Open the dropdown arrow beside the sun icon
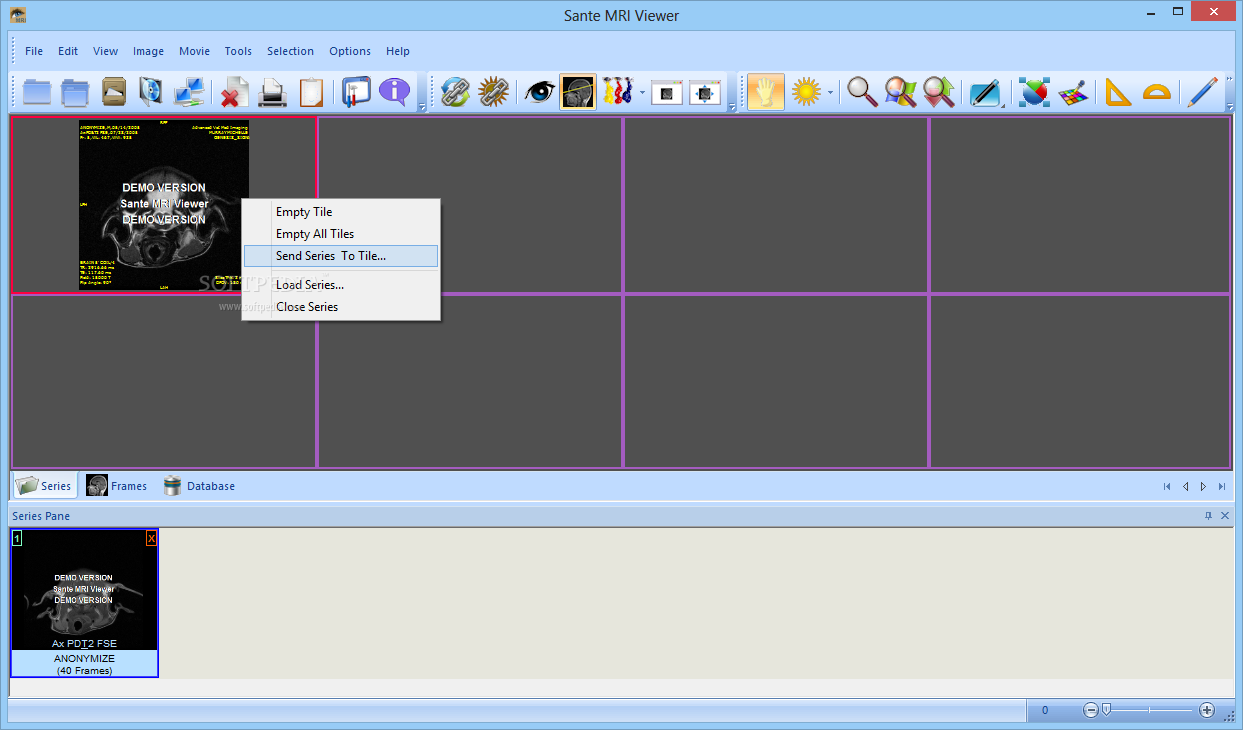Image resolution: width=1243 pixels, height=730 pixels. 830,93
